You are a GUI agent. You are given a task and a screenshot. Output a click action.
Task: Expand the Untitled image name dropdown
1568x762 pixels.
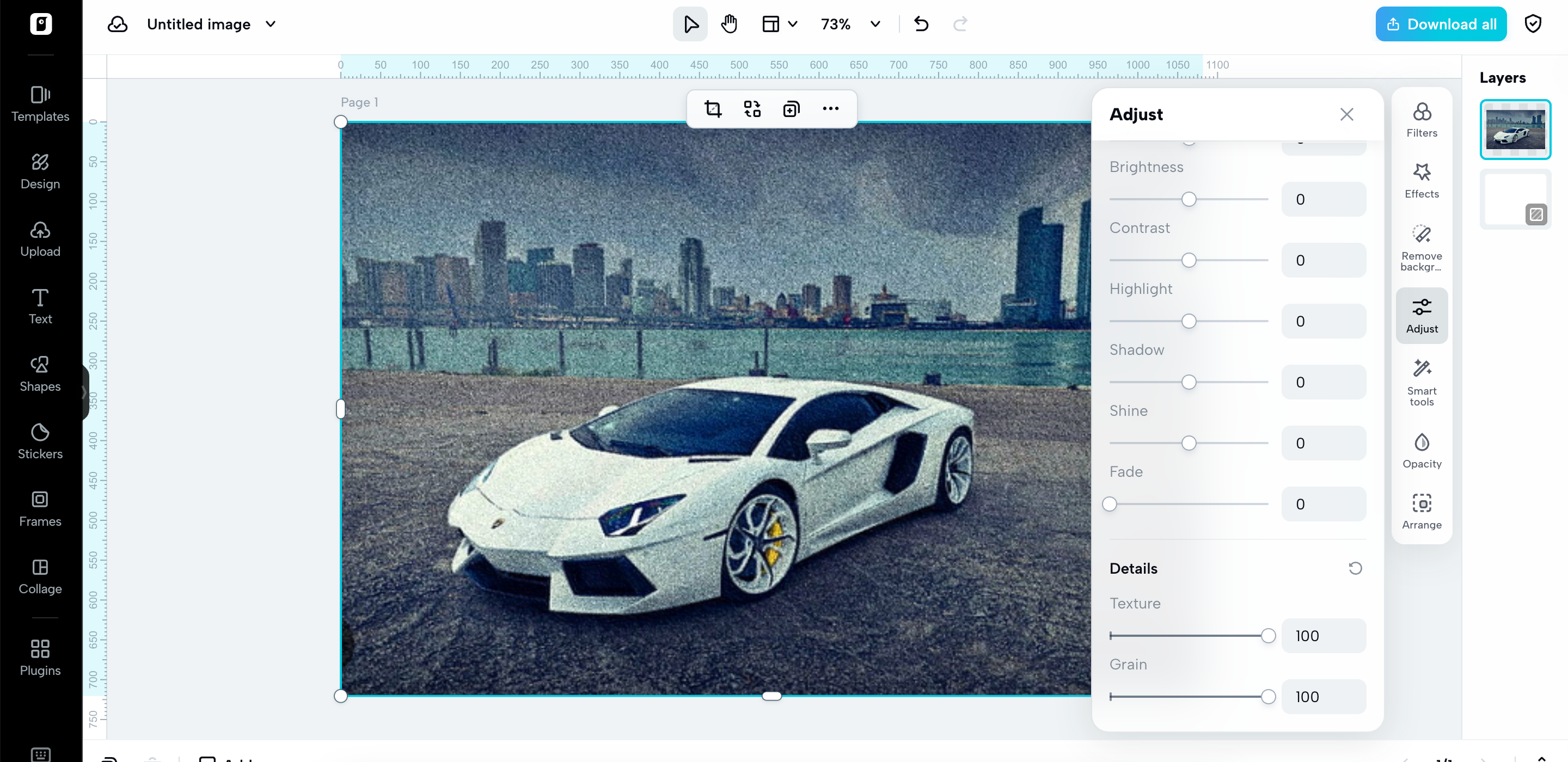[271, 24]
